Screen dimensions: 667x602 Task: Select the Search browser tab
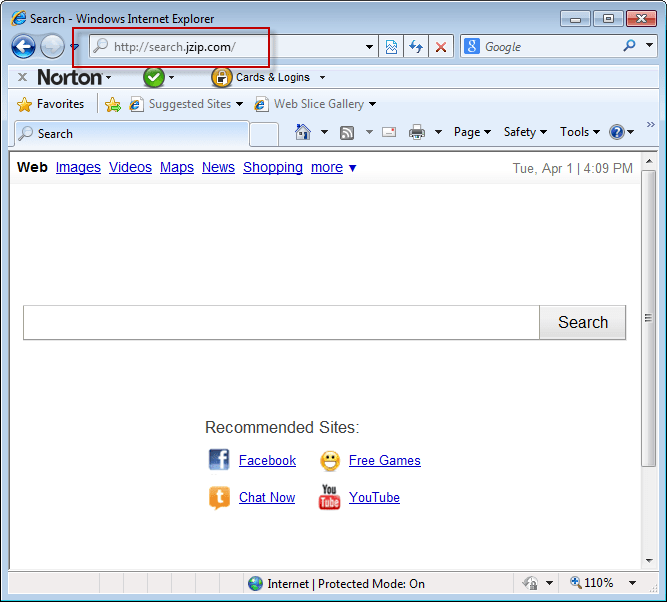coord(131,134)
